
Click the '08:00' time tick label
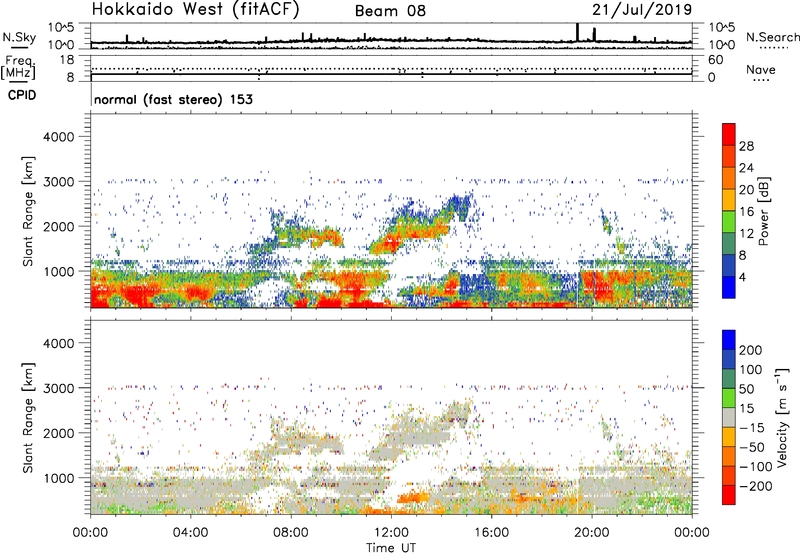291,533
